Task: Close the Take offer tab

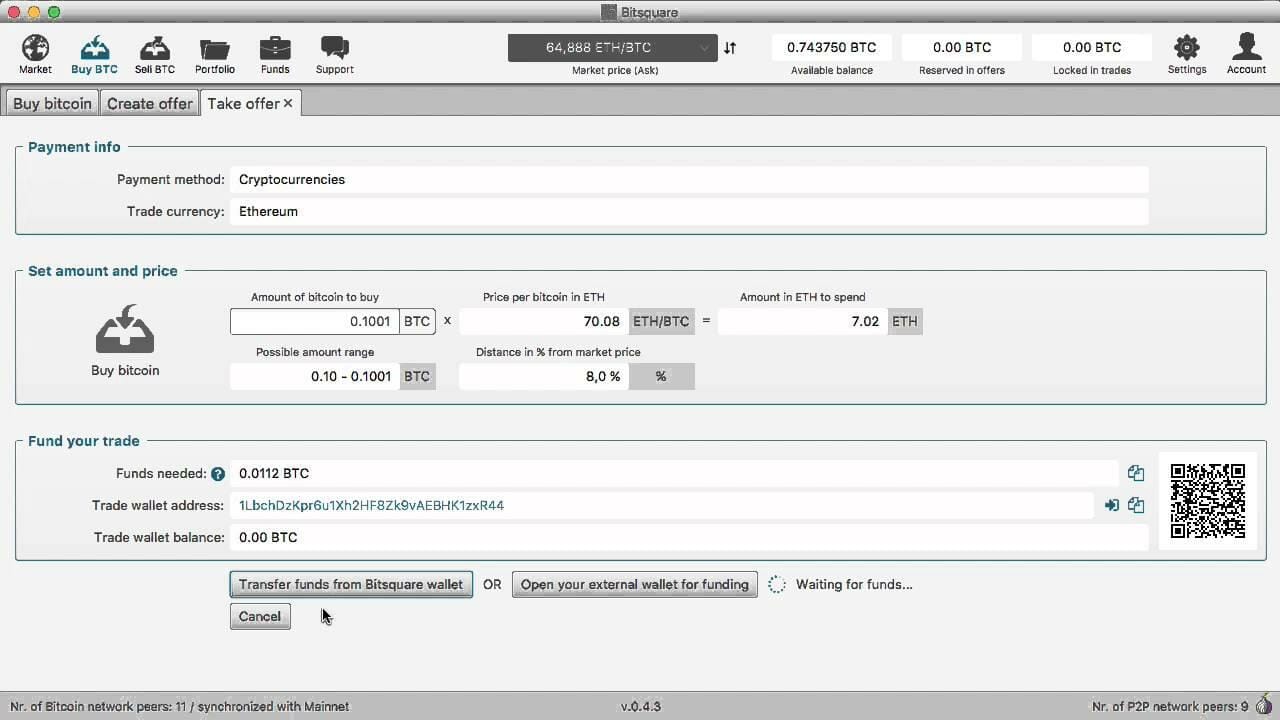Action: (x=288, y=103)
